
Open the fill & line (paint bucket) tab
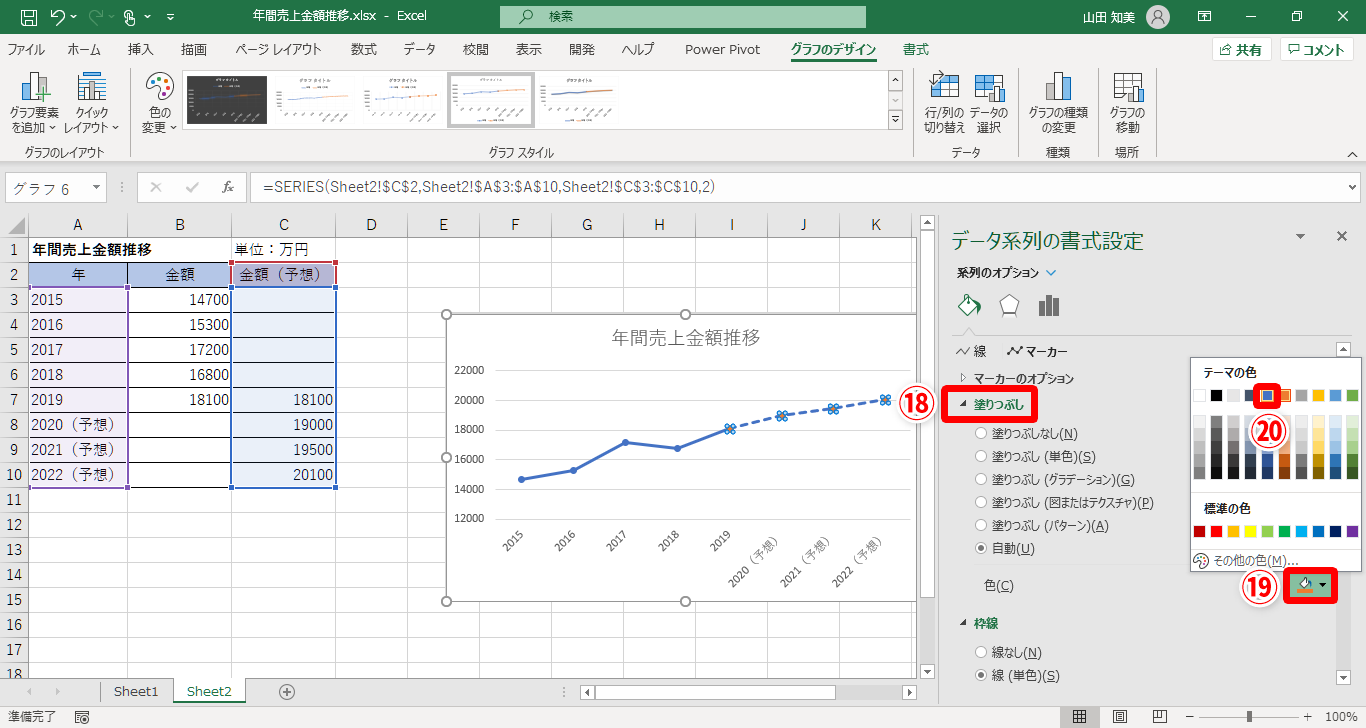coord(969,305)
